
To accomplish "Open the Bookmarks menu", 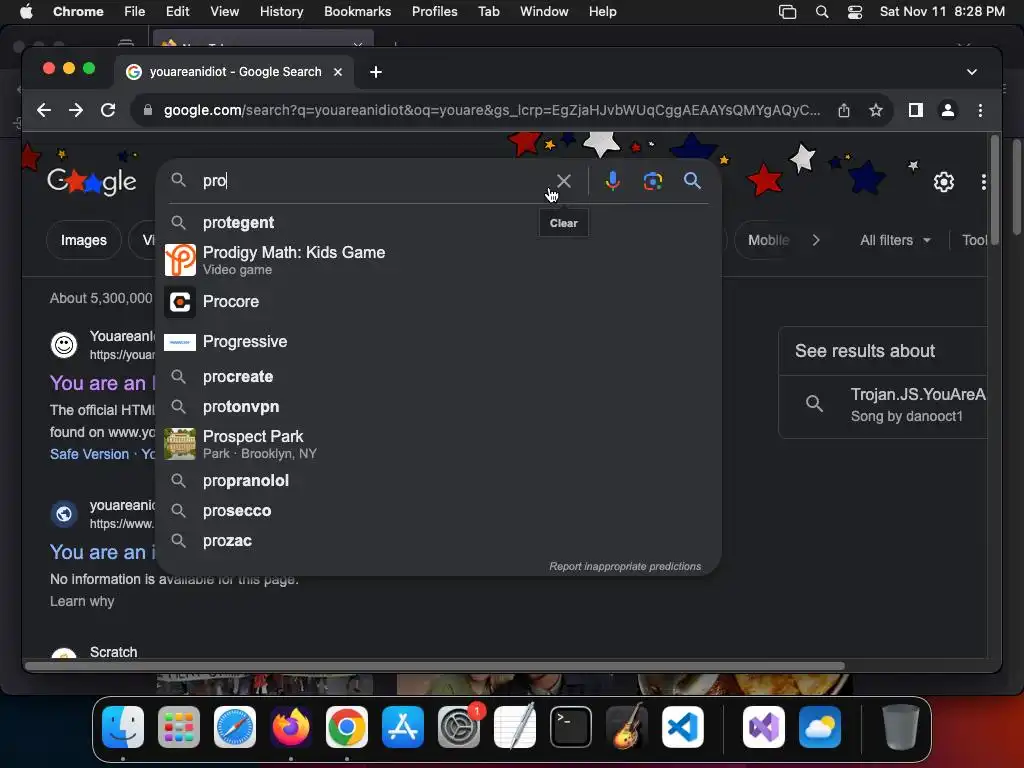I will (357, 12).
